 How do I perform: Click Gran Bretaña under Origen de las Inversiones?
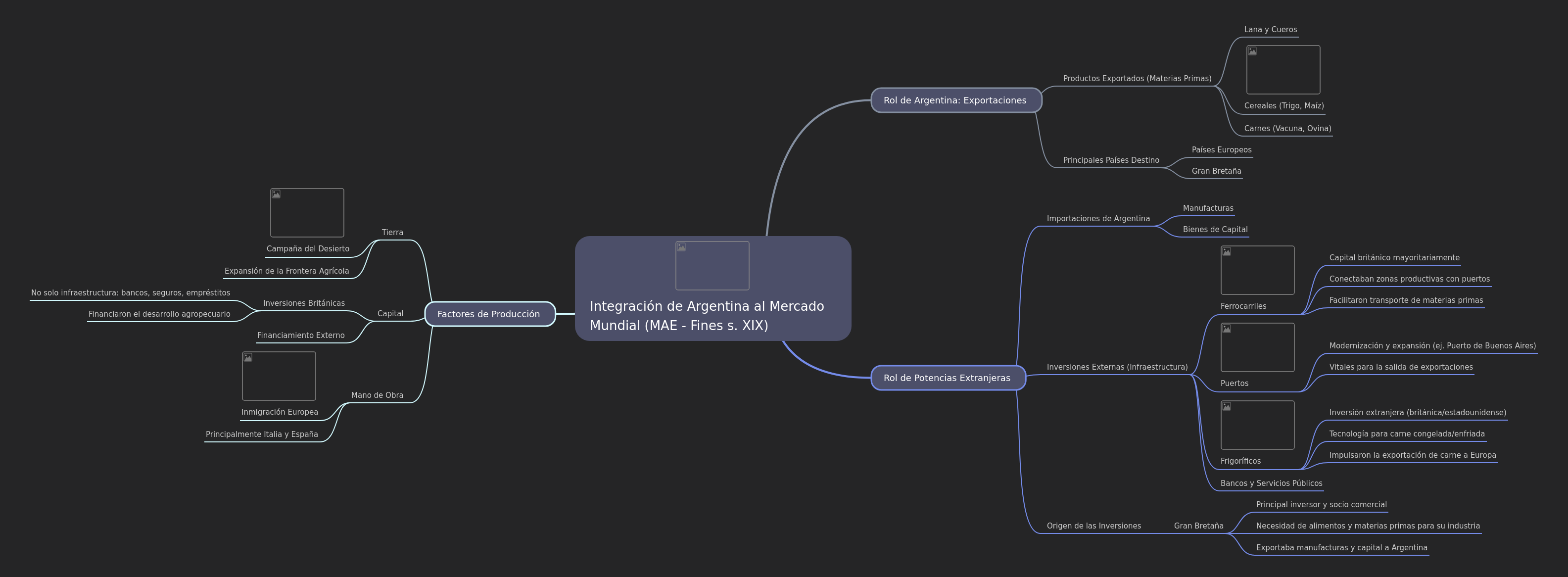(1198, 526)
